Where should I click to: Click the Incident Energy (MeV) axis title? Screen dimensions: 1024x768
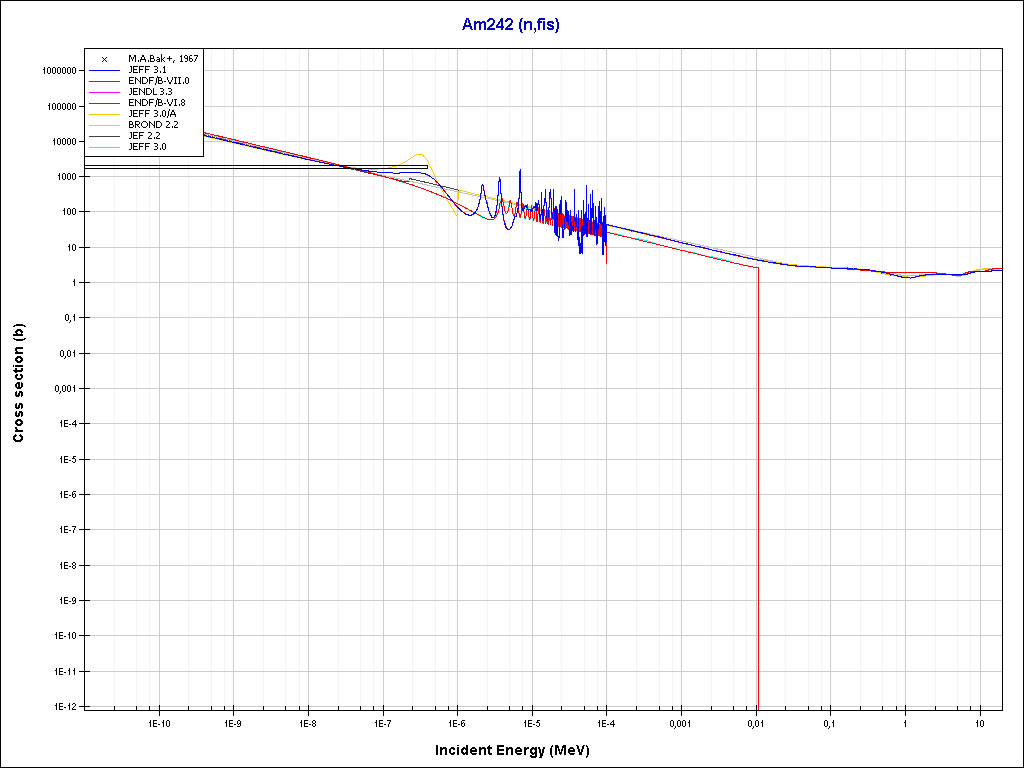click(x=519, y=750)
